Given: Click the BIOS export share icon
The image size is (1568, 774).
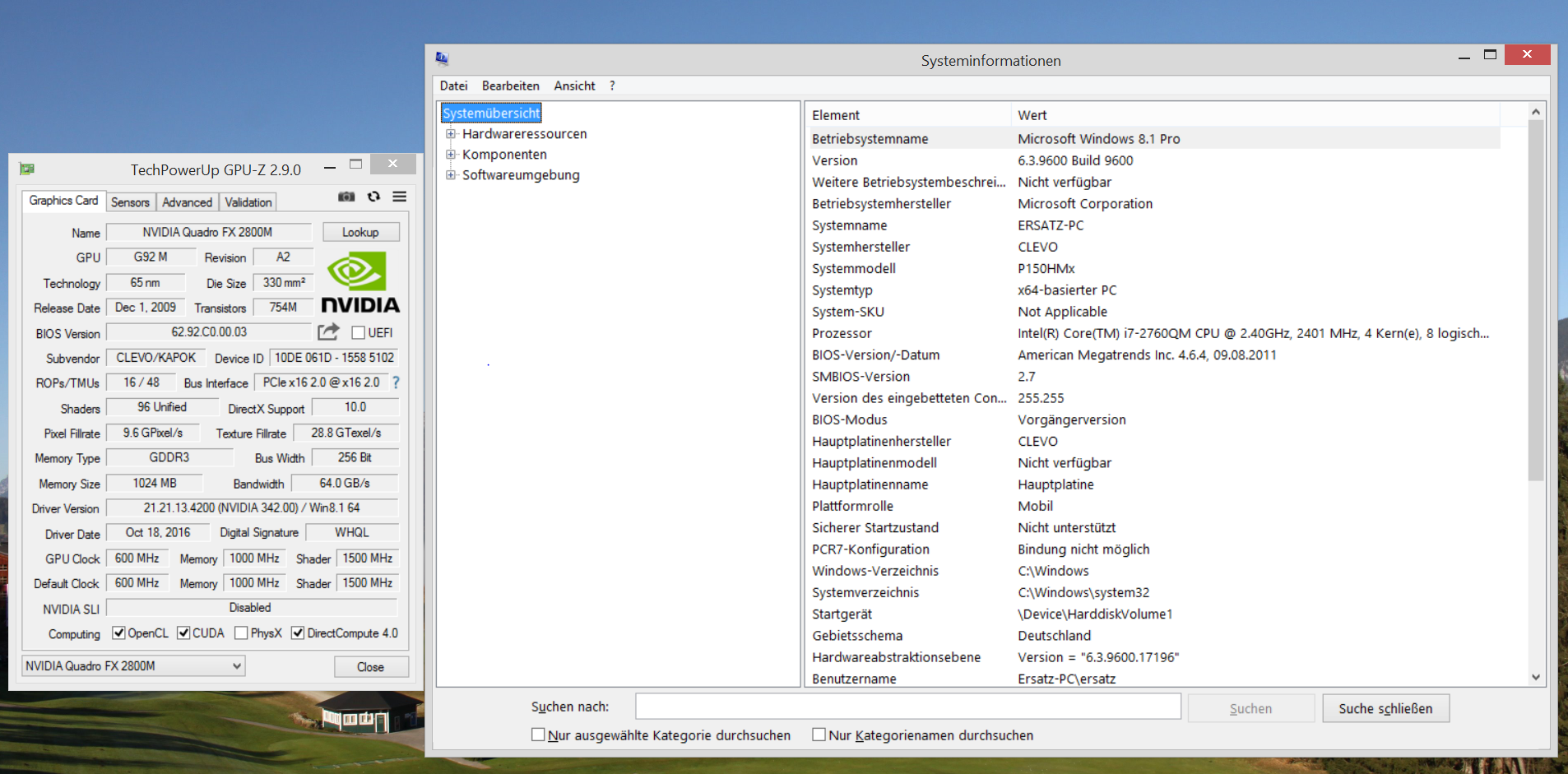Looking at the screenshot, I should pos(328,332).
